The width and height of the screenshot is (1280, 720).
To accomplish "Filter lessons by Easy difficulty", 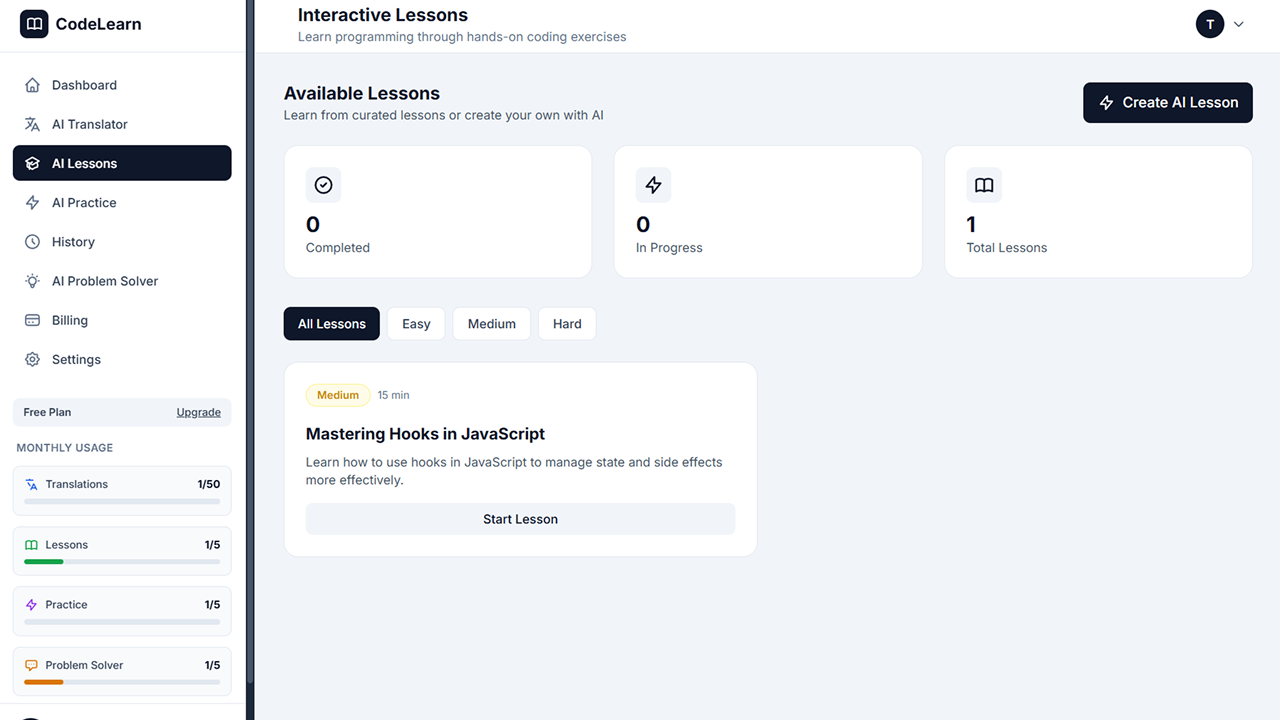I will (416, 324).
